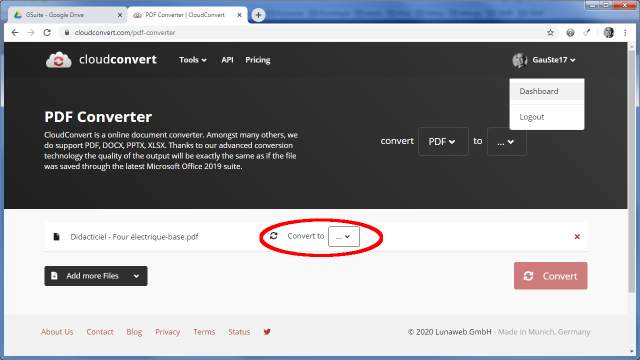Click the cloudconvert wordmark text
This screenshot has width=640, height=360.
[x=118, y=60]
